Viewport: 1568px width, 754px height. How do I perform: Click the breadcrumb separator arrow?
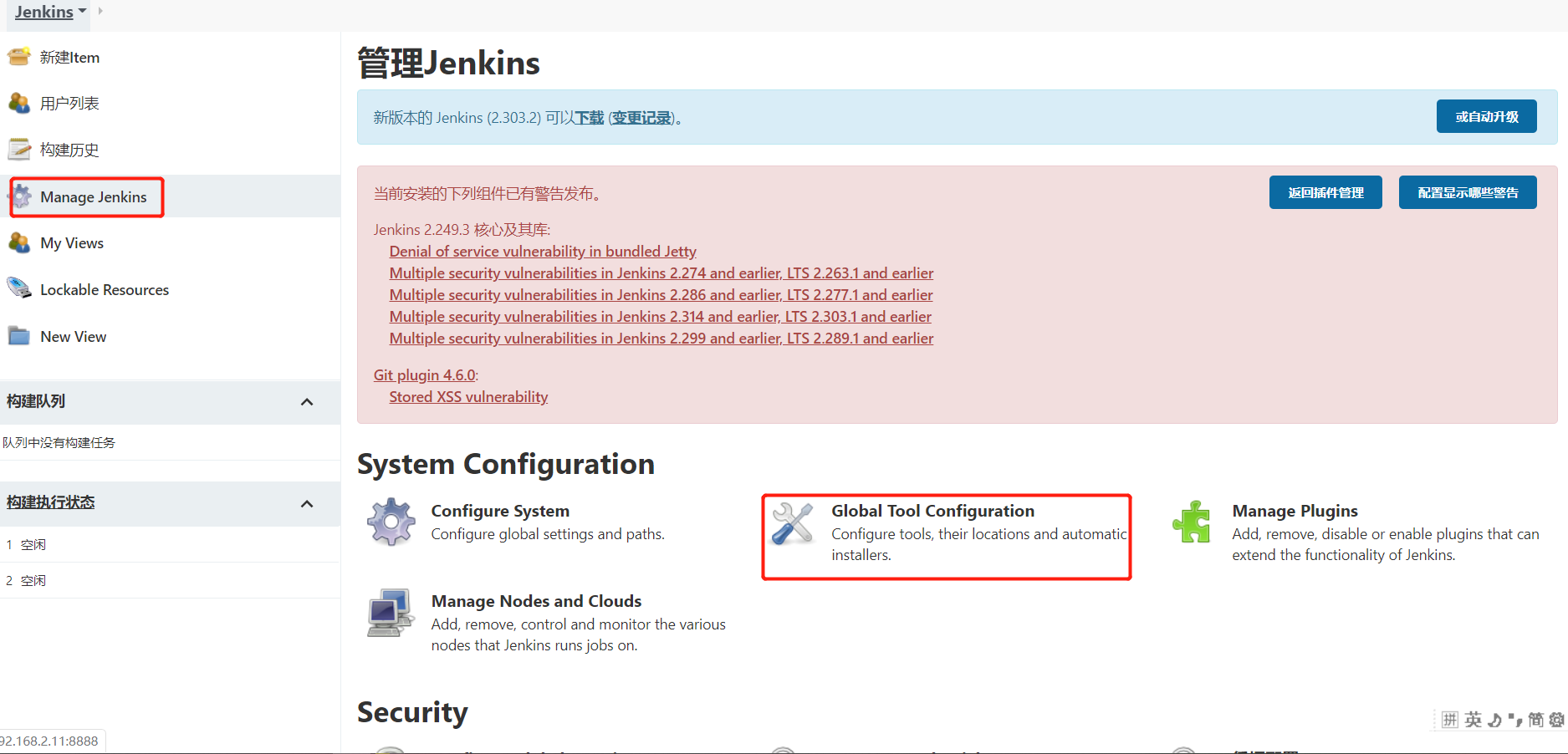(x=100, y=11)
